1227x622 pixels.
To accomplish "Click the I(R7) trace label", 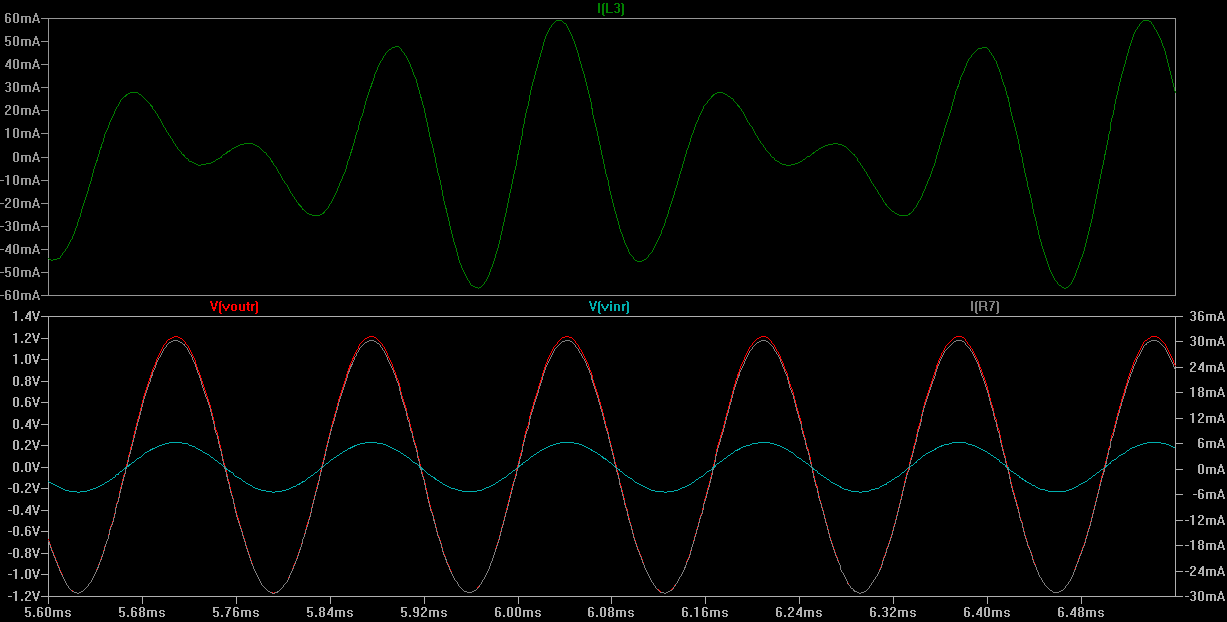I will click(985, 307).
